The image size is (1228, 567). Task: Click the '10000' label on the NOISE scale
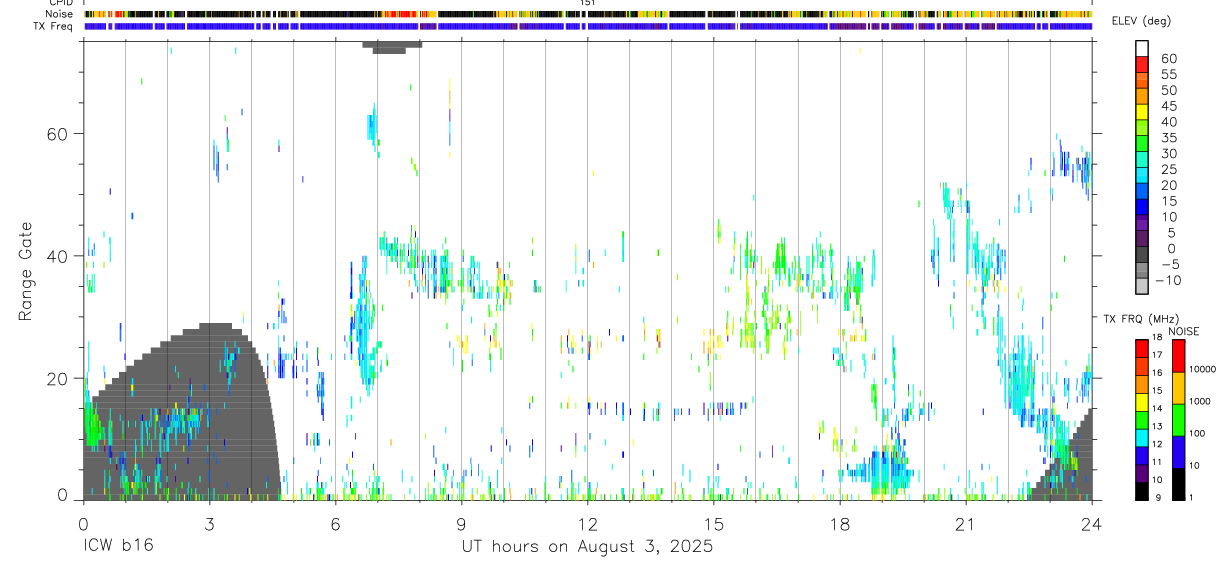[x=1202, y=369]
